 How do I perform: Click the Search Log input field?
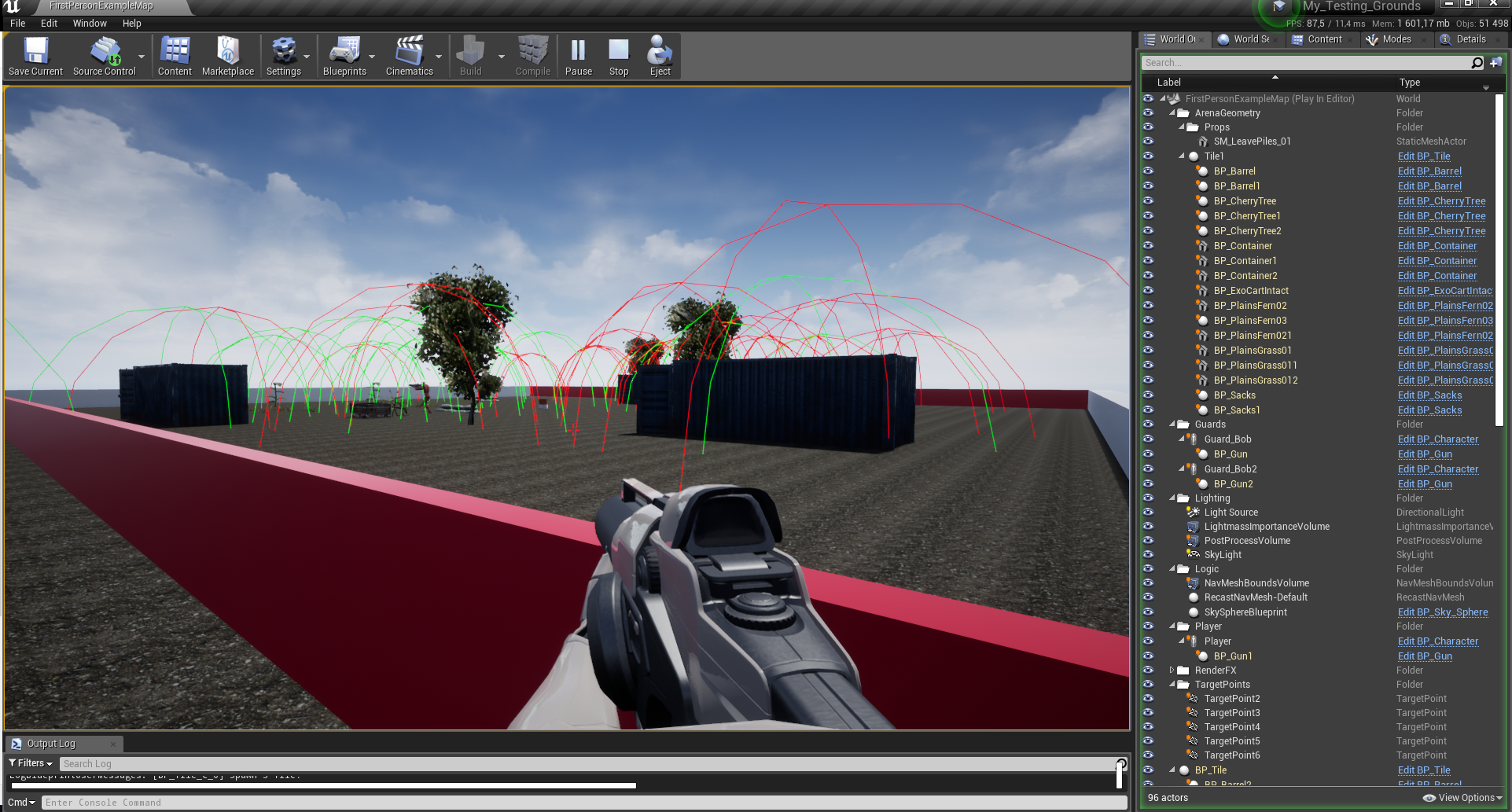pos(587,764)
